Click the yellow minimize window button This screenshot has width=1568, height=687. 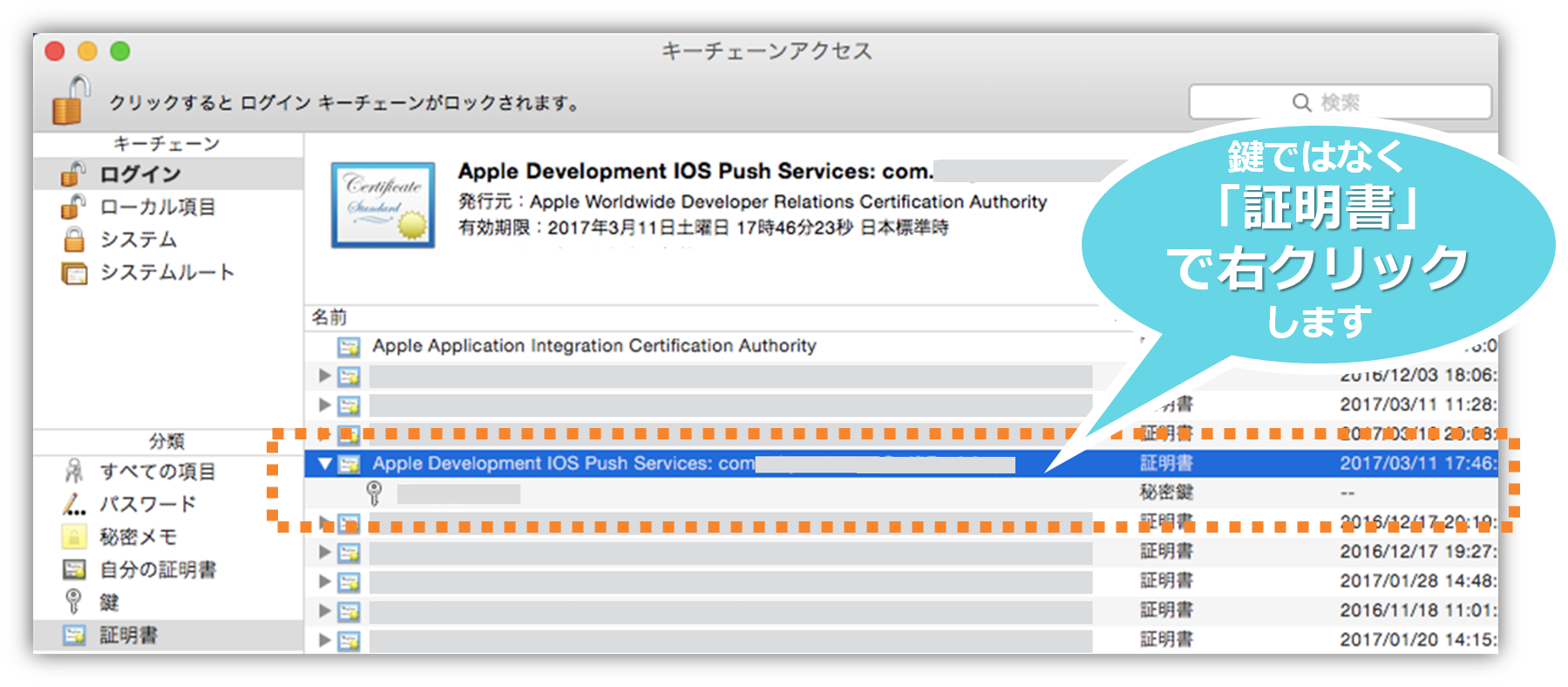coord(87,51)
